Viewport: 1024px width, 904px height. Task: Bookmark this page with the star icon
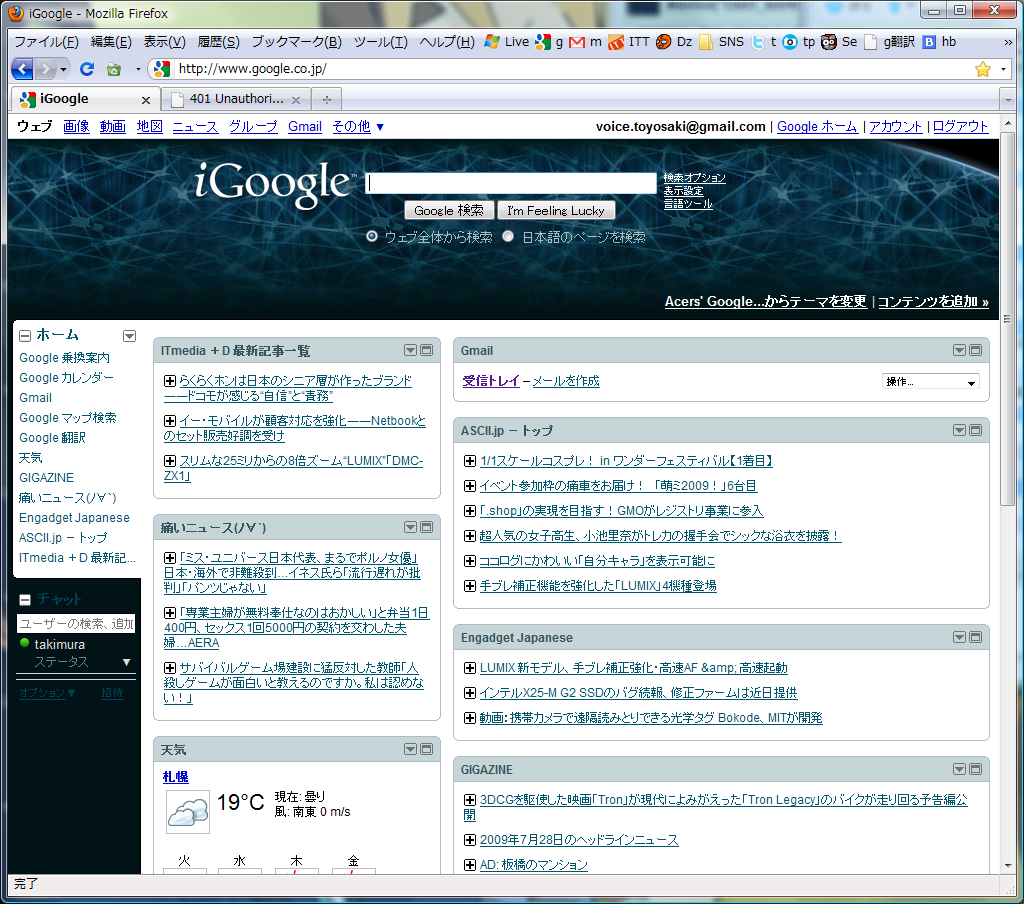982,69
